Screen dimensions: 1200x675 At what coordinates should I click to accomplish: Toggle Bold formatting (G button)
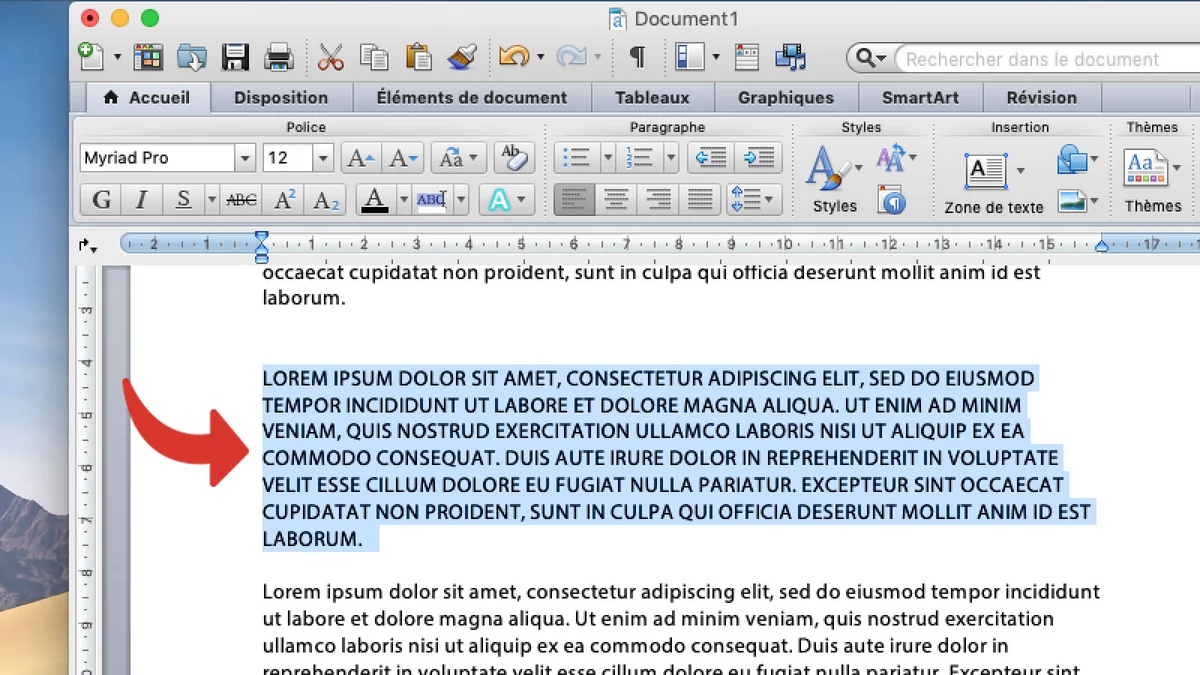coord(101,200)
